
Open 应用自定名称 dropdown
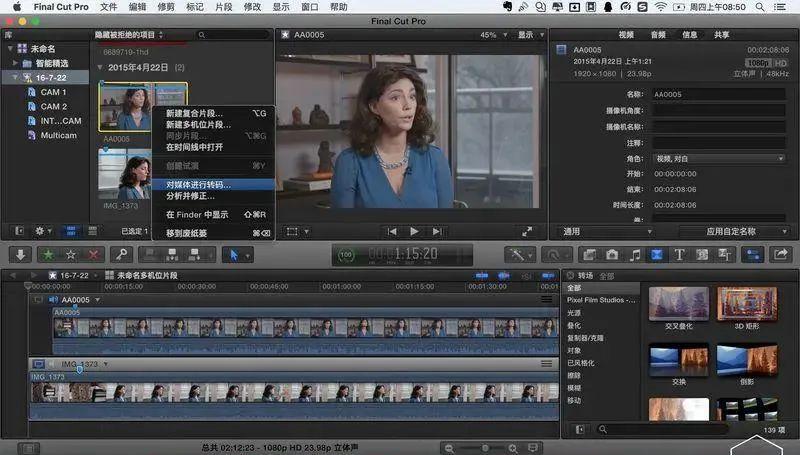pos(735,232)
